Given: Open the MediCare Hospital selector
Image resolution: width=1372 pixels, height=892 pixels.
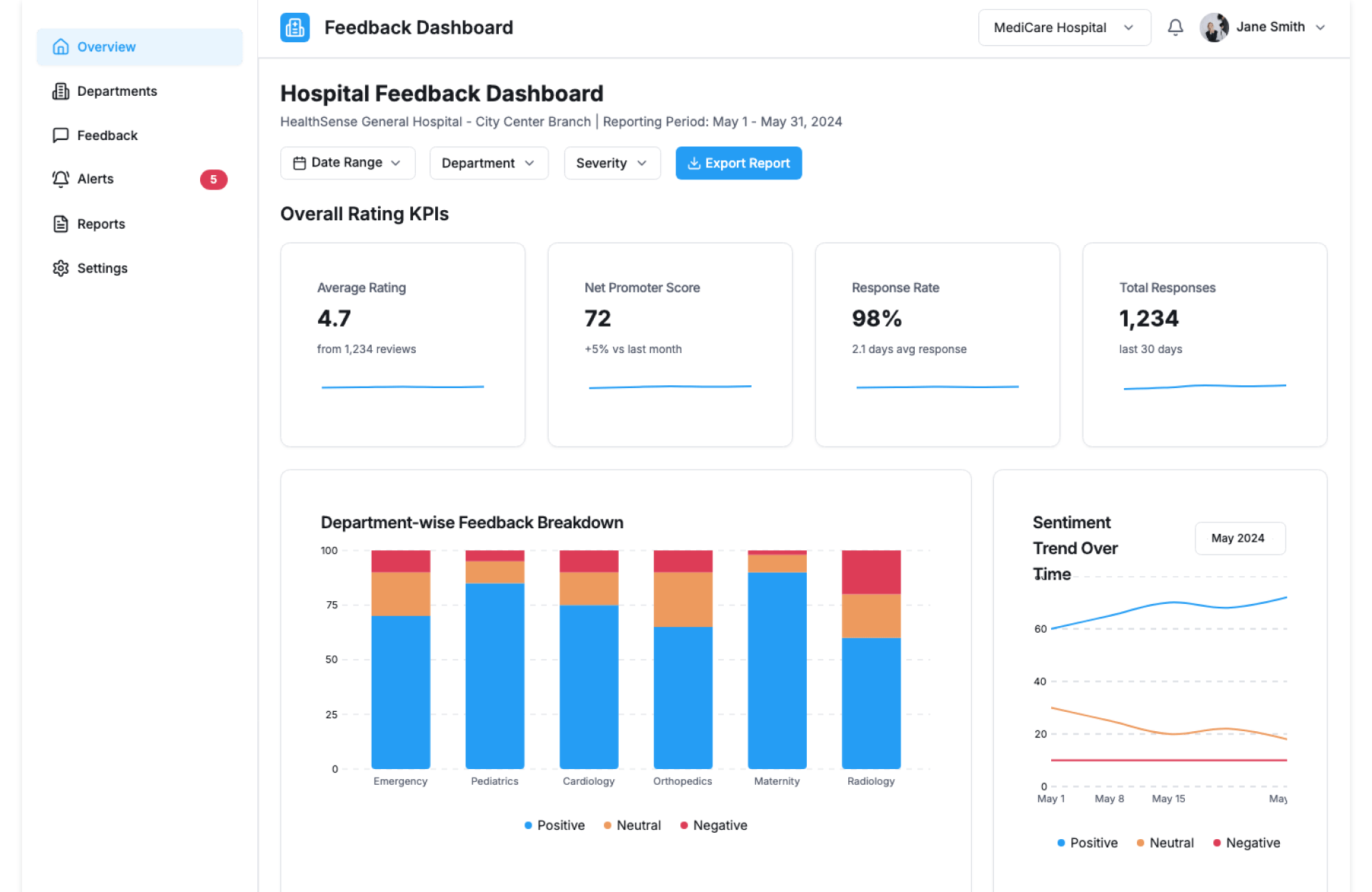Looking at the screenshot, I should point(1063,27).
